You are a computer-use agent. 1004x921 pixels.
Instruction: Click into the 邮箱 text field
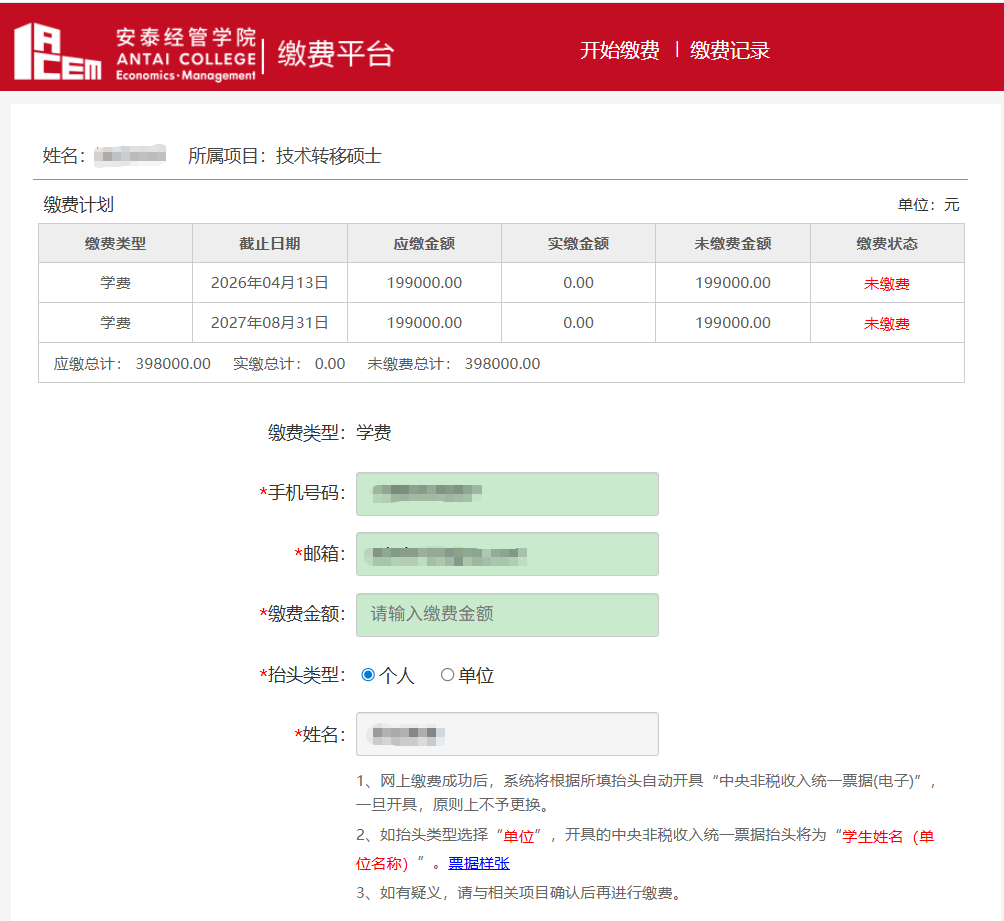(507, 554)
